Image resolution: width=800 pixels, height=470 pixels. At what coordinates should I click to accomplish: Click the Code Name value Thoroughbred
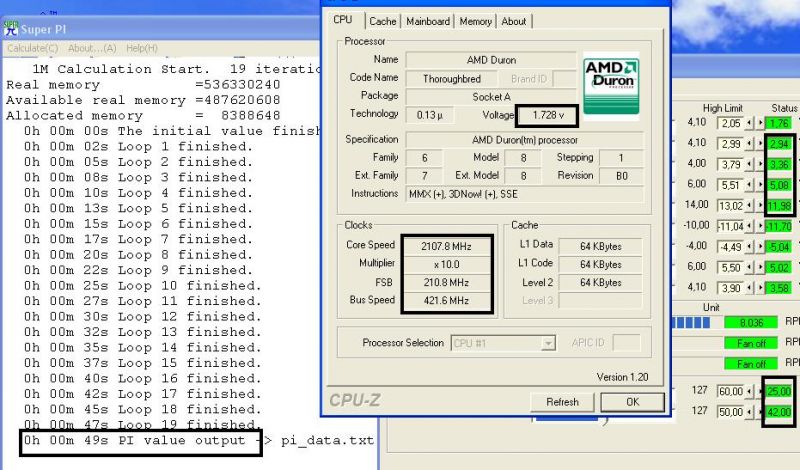point(452,79)
